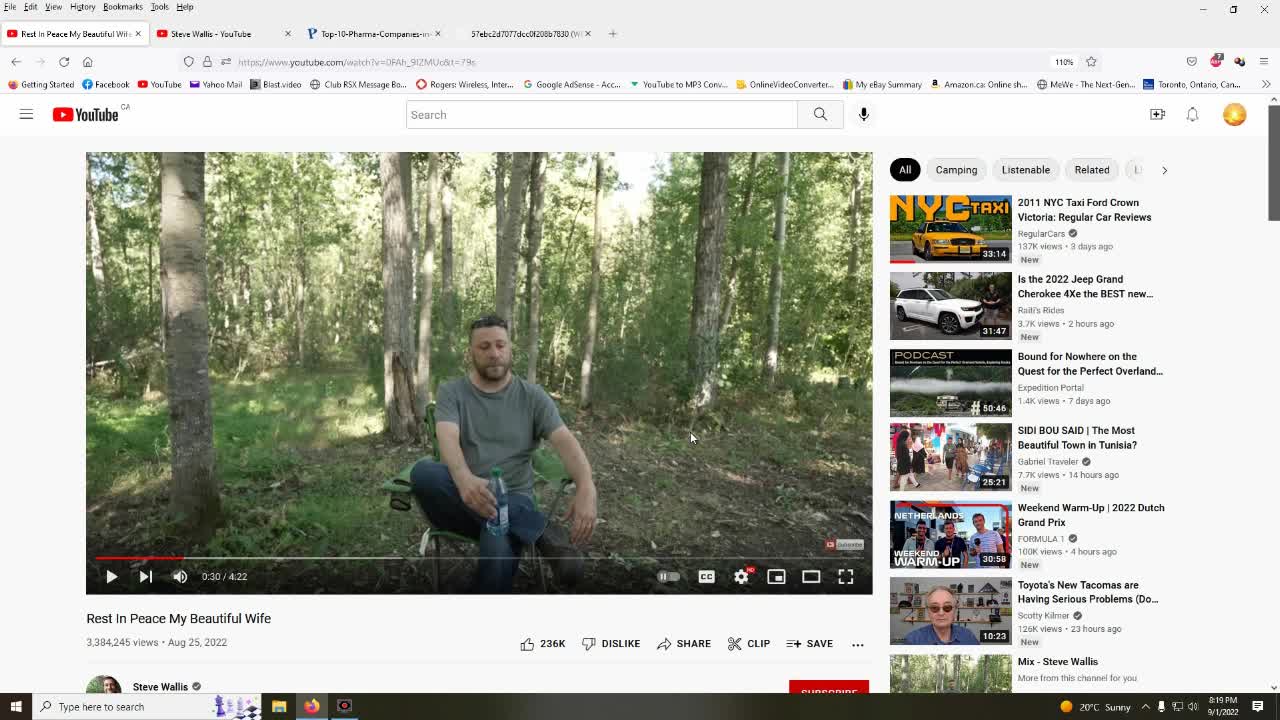Open the Yahoo Mail bookmark

215,85
